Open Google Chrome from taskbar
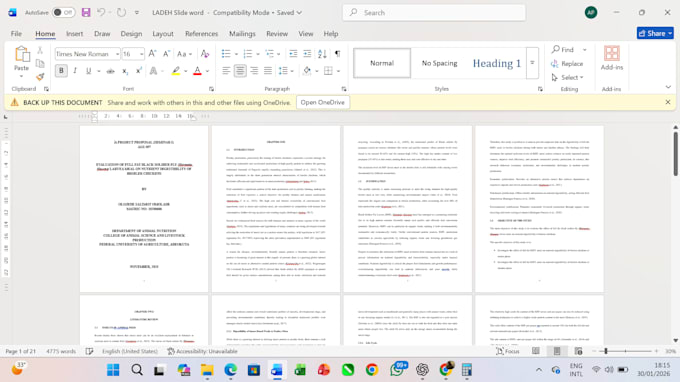 point(372,370)
